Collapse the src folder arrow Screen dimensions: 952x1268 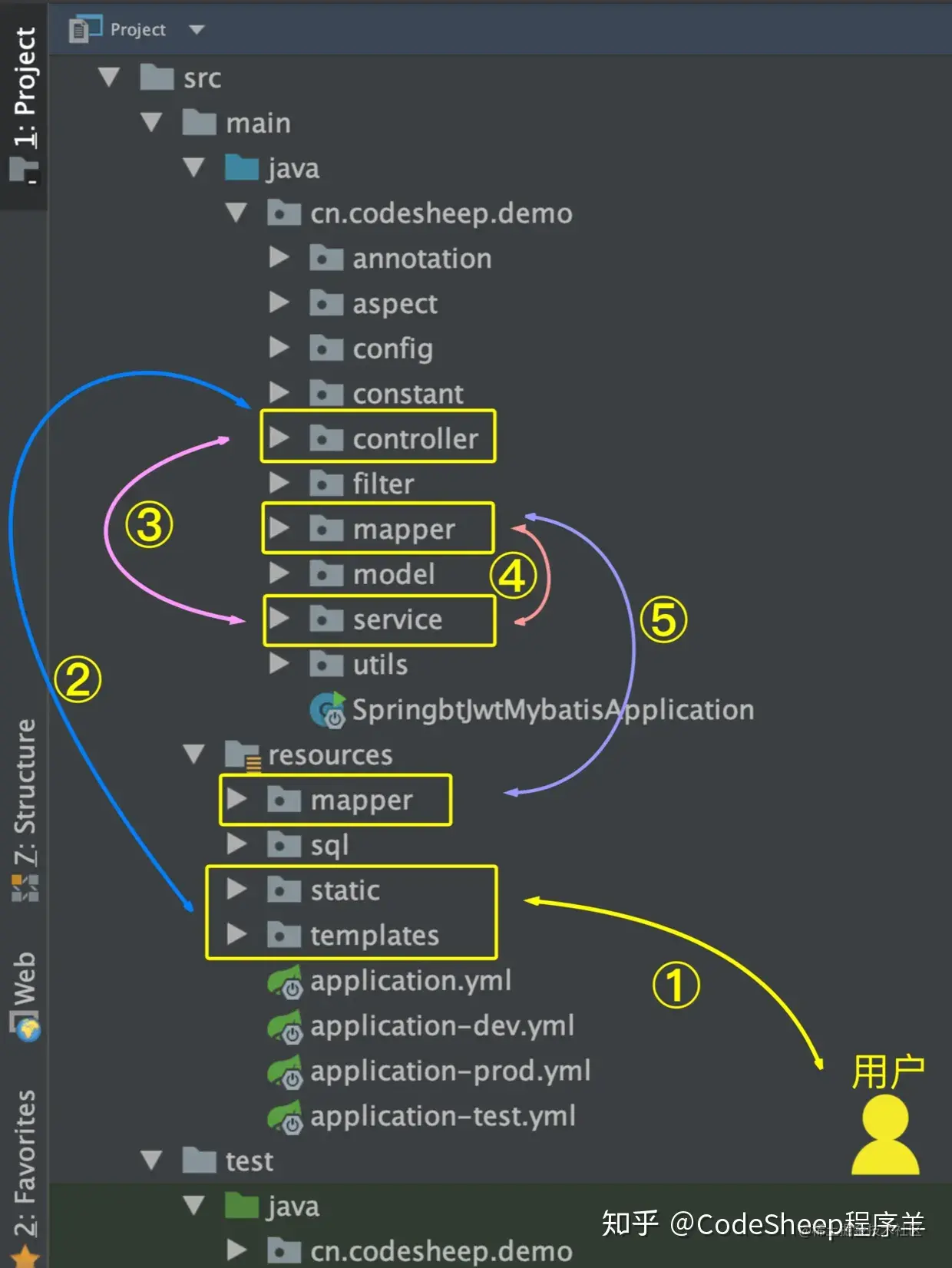pos(110,78)
